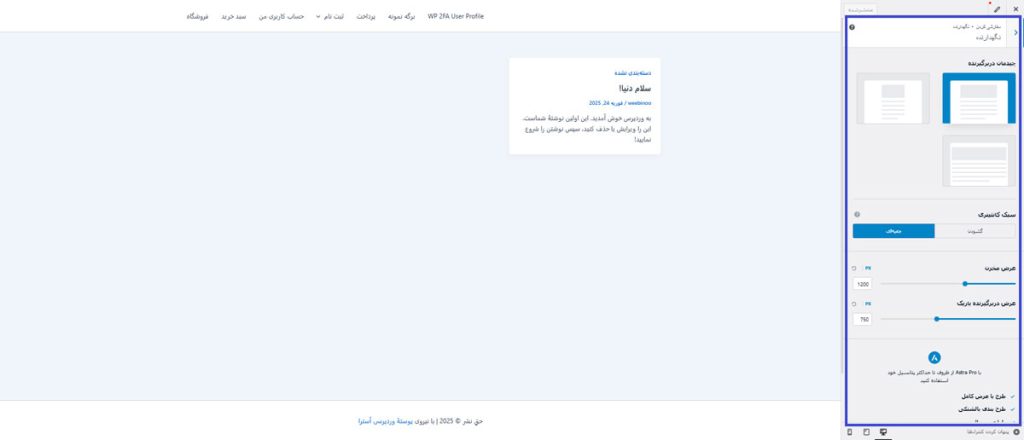Viewport: 1024px width, 440px height.
Task: Click the pencil edit icon in customizer header
Action: coord(997,8)
